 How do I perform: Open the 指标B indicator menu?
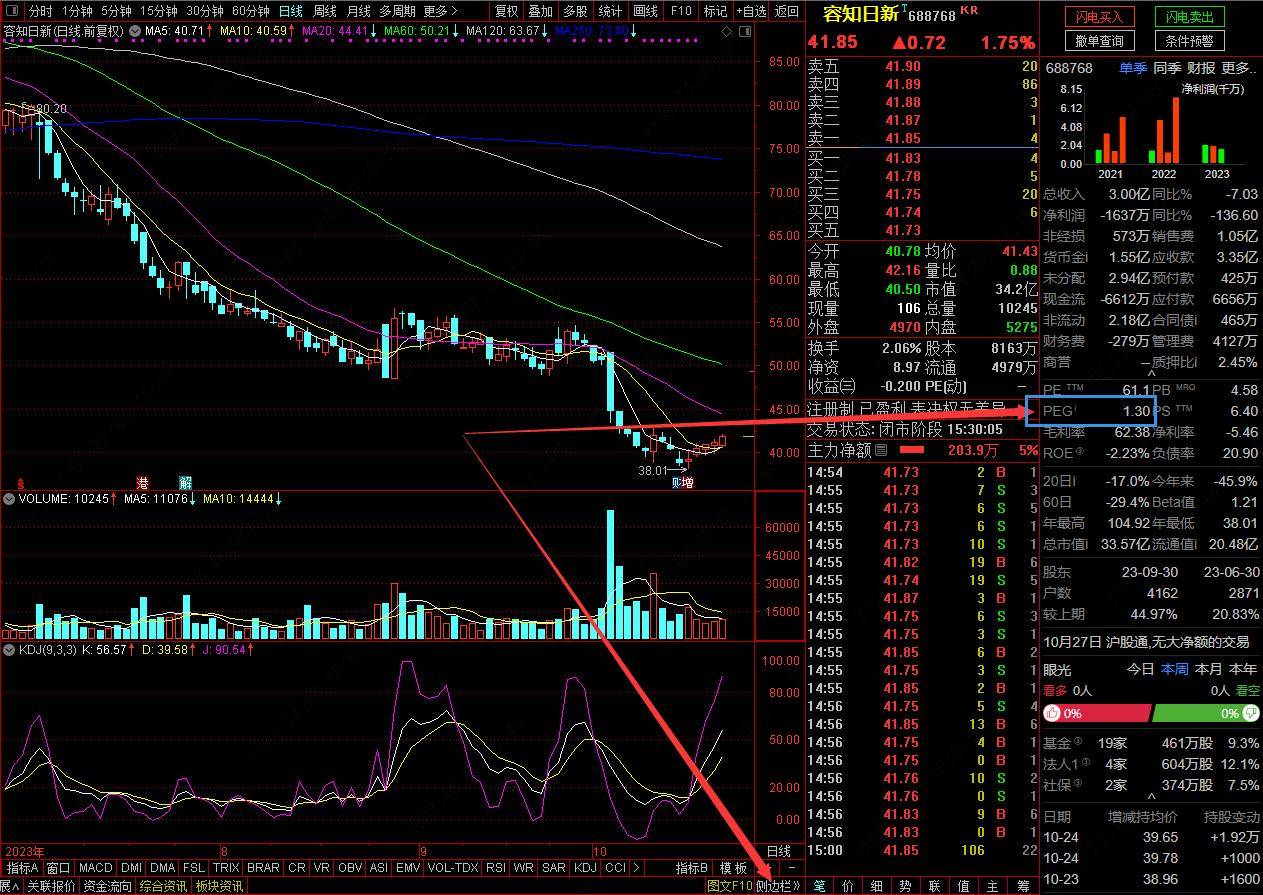click(692, 868)
